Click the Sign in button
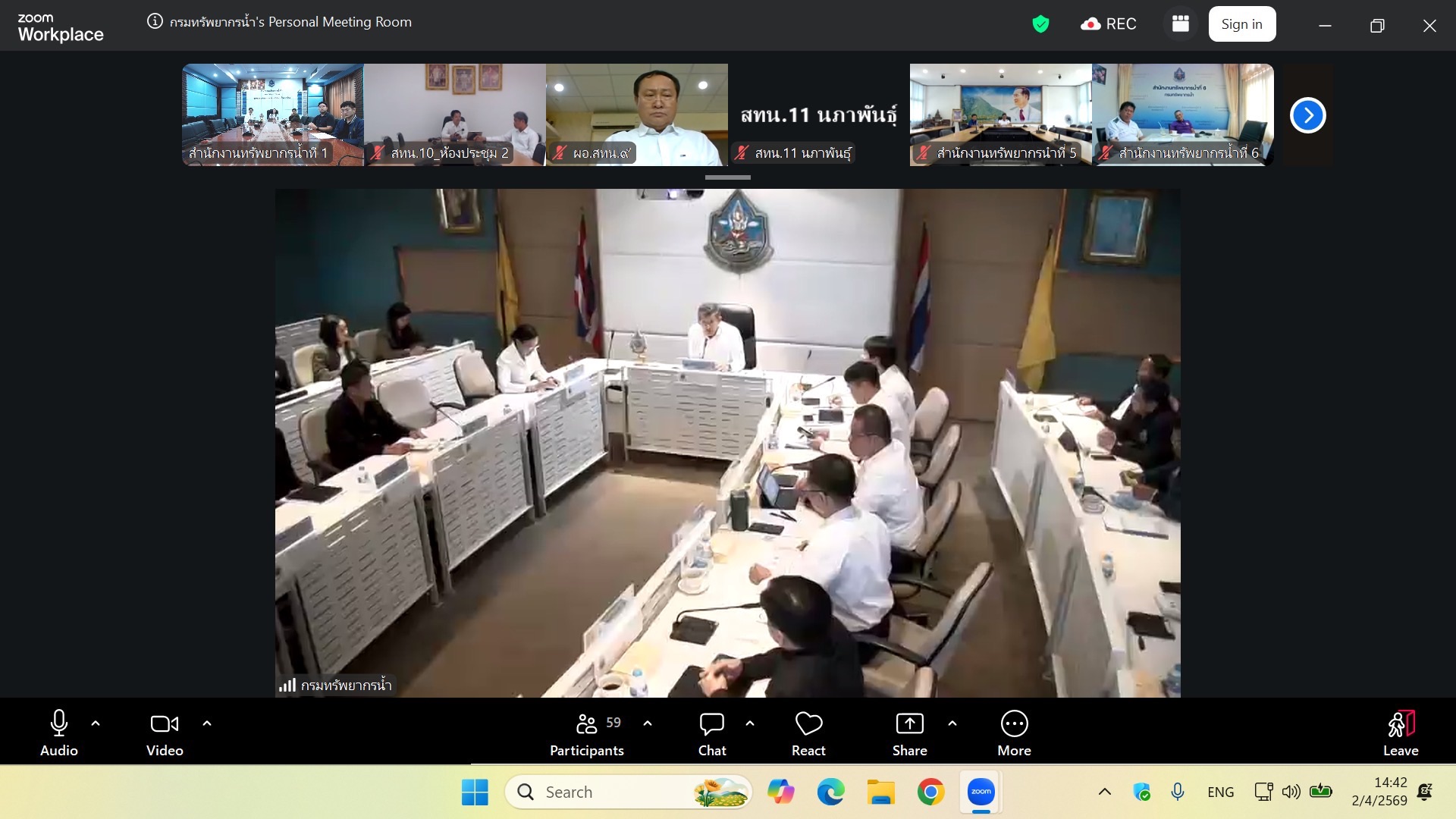 pyautogui.click(x=1241, y=24)
